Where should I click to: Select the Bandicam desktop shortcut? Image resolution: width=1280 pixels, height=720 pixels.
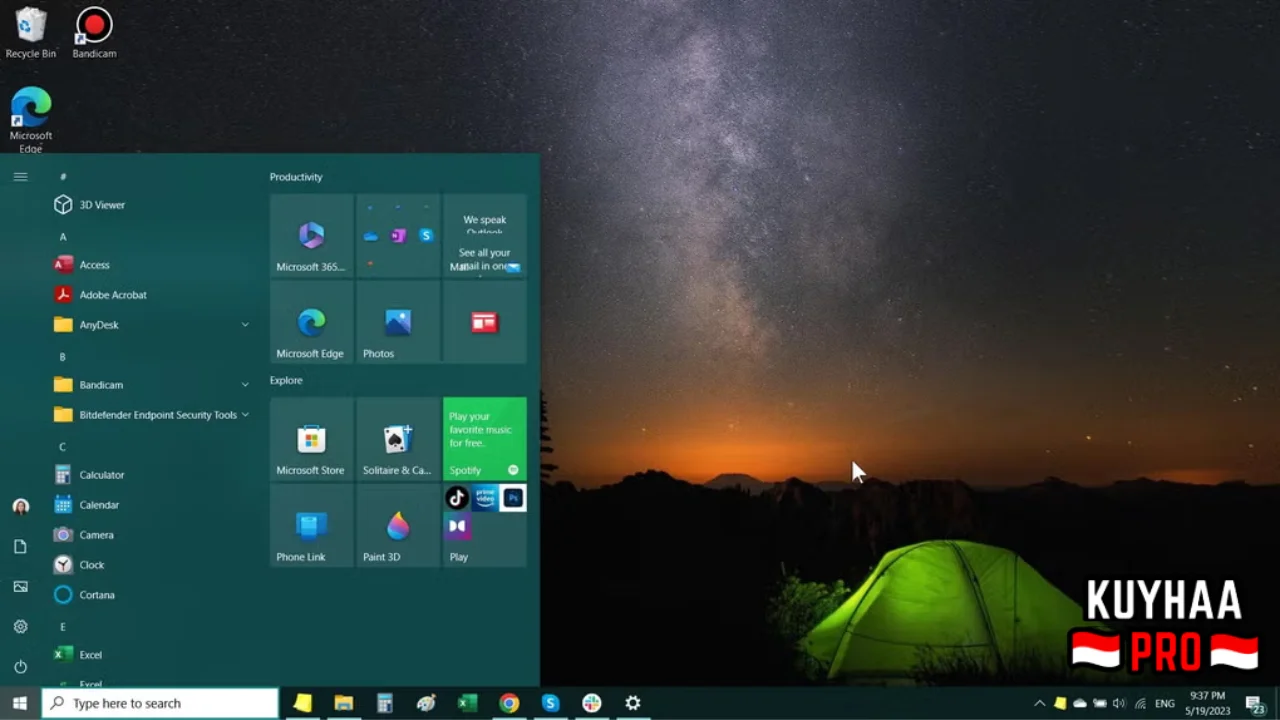(94, 33)
